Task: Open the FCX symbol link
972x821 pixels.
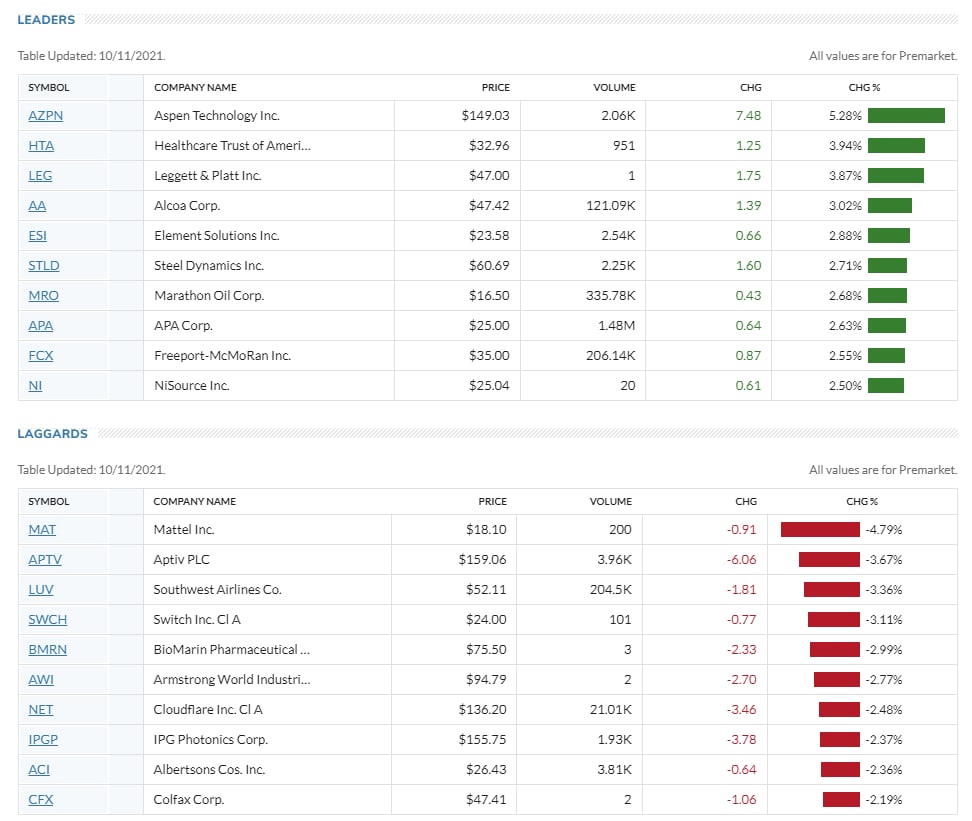Action: tap(40, 355)
